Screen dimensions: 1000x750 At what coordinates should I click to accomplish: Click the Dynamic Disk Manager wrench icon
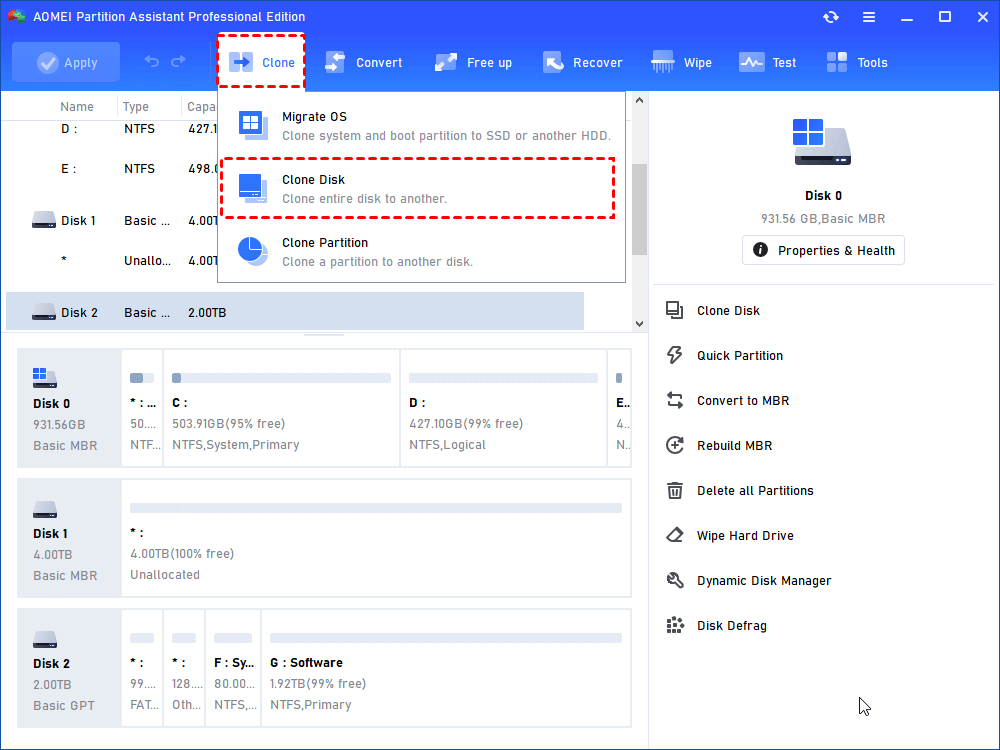pos(675,580)
